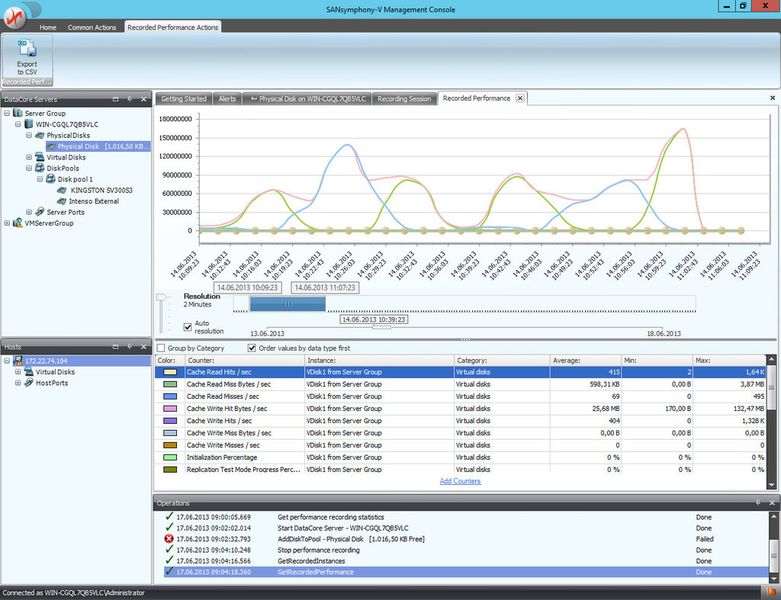This screenshot has width=781, height=600.
Task: Select the Cache Write Hits / sec row
Action: [x=460, y=421]
